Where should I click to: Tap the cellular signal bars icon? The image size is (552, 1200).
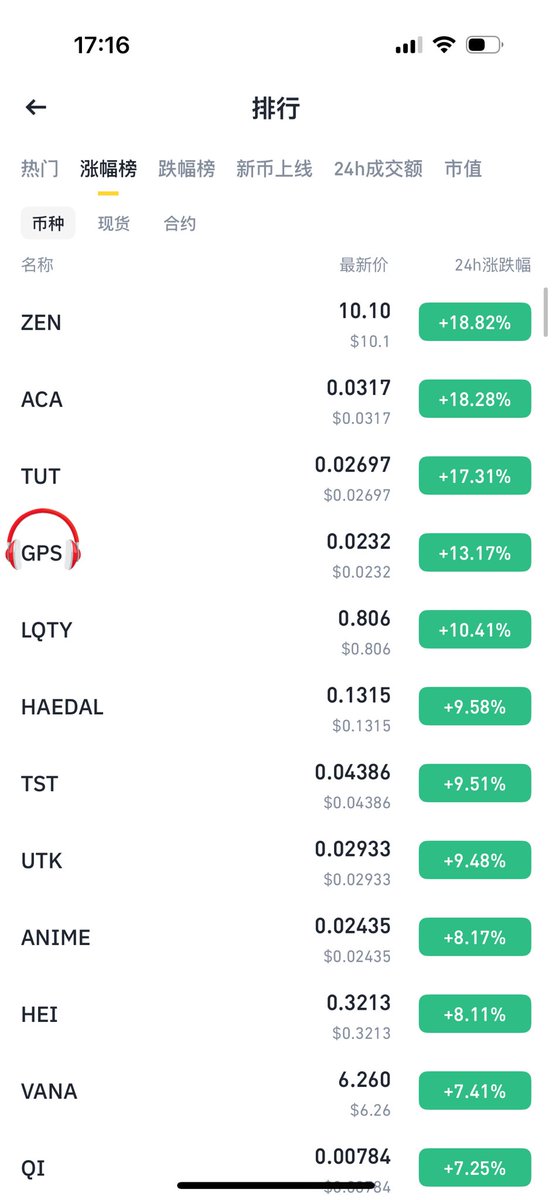pyautogui.click(x=408, y=46)
